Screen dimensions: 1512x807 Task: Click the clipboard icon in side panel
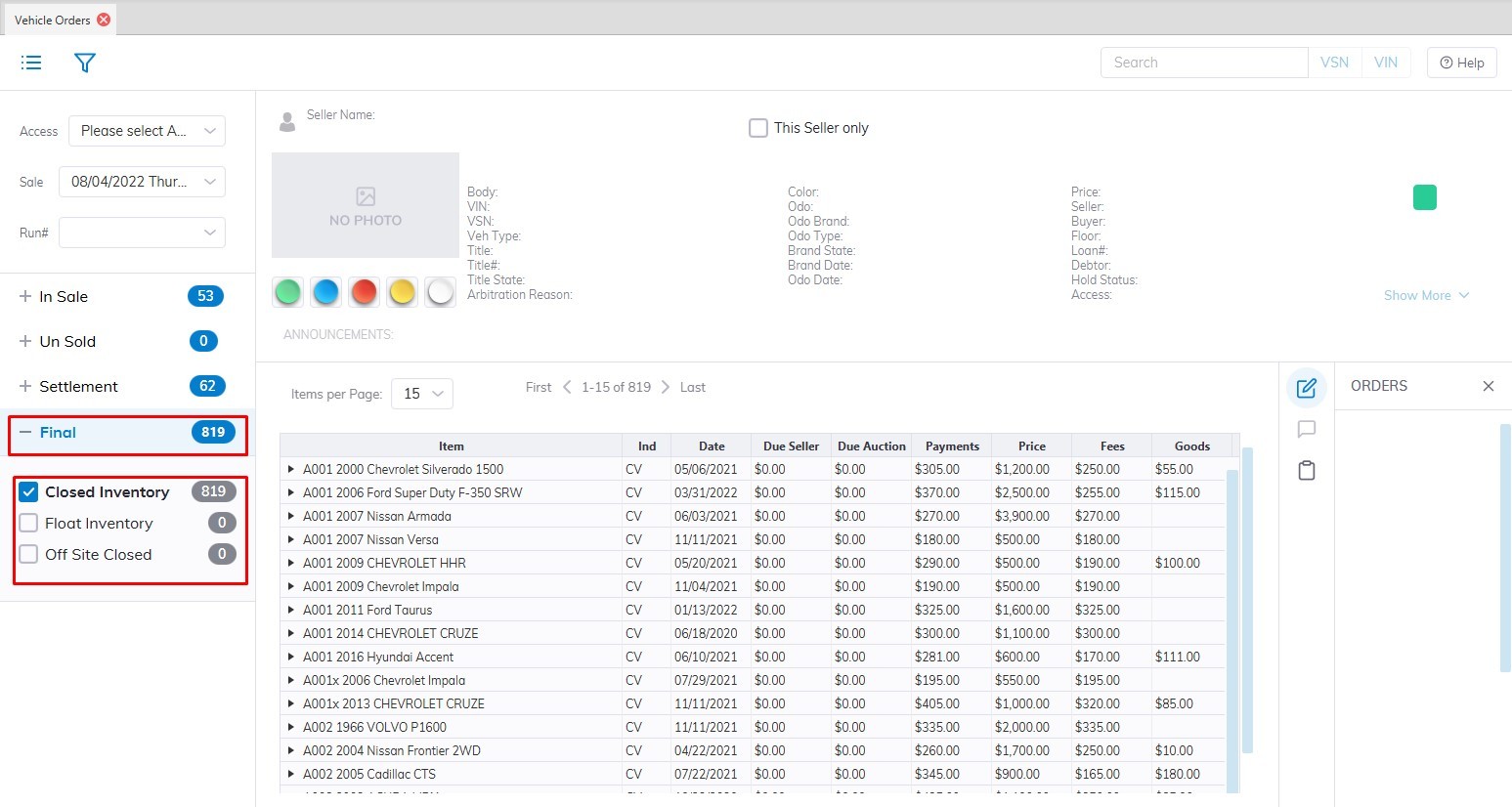point(1306,471)
